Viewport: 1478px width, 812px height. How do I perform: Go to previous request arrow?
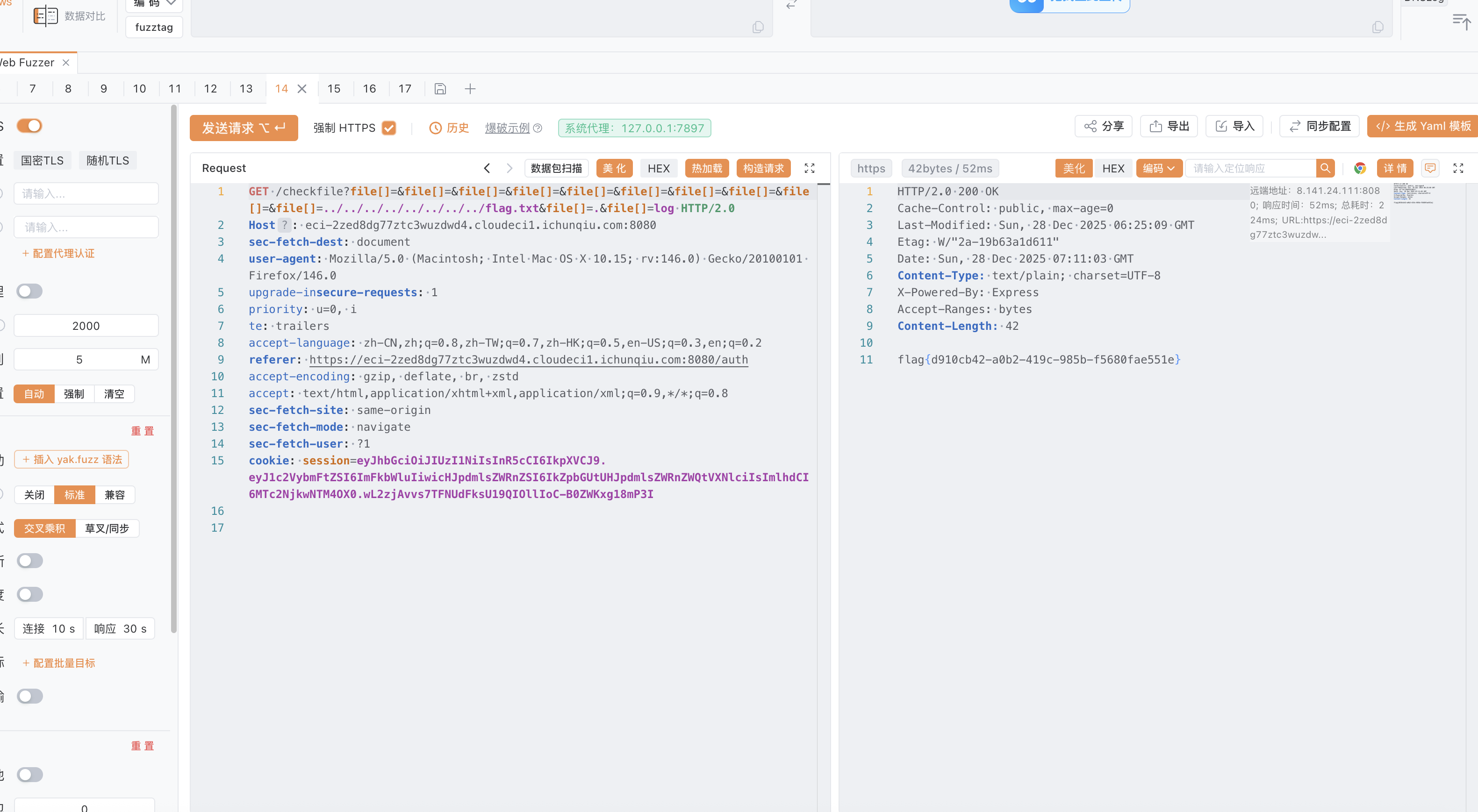487,168
